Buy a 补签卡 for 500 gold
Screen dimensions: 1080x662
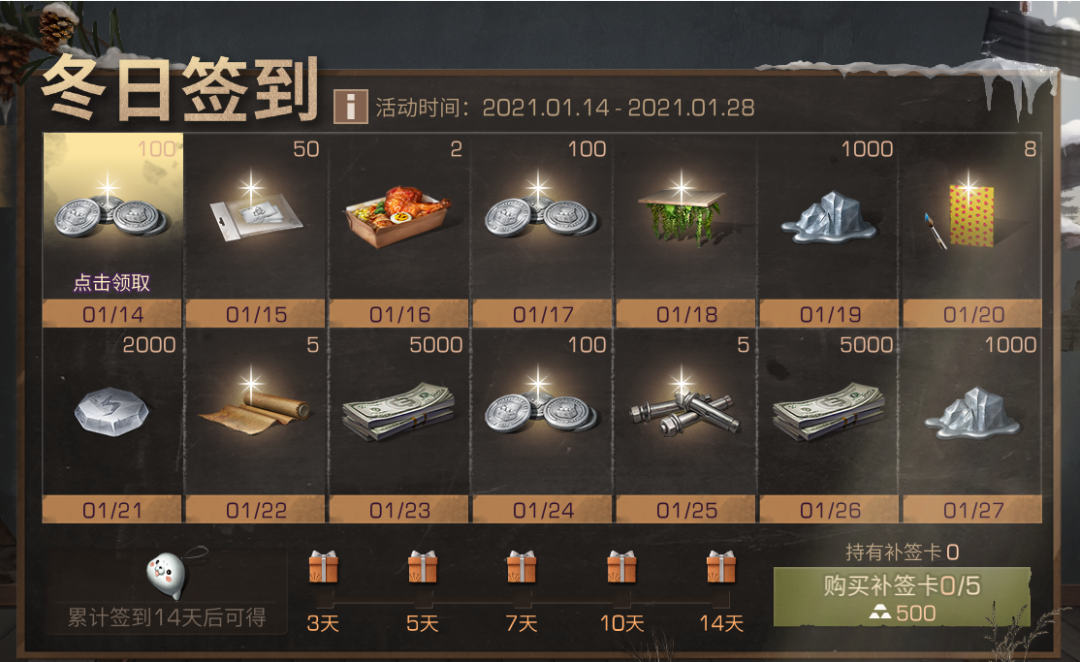pos(902,597)
